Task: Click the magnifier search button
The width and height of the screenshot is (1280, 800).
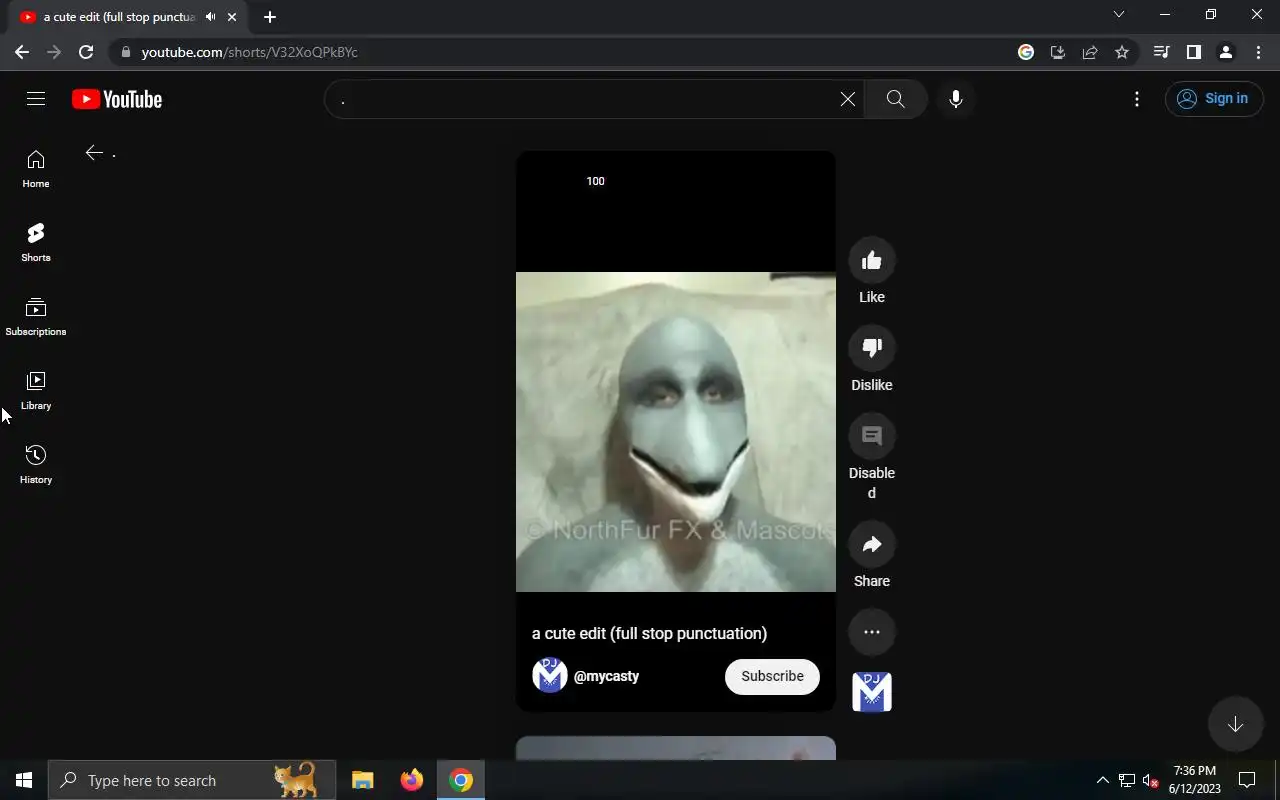Action: point(896,99)
